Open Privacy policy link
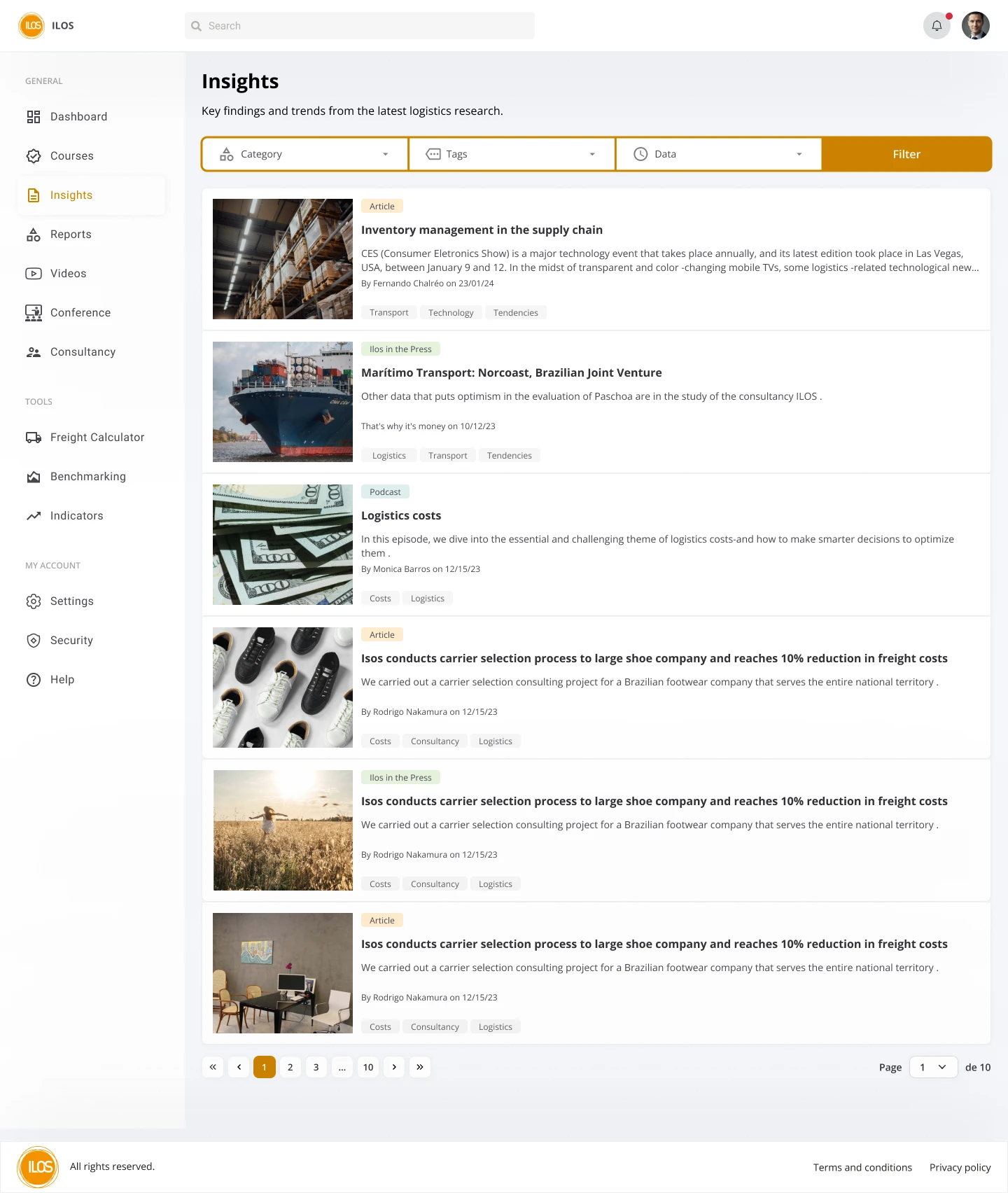1008x1193 pixels. coord(960,1167)
